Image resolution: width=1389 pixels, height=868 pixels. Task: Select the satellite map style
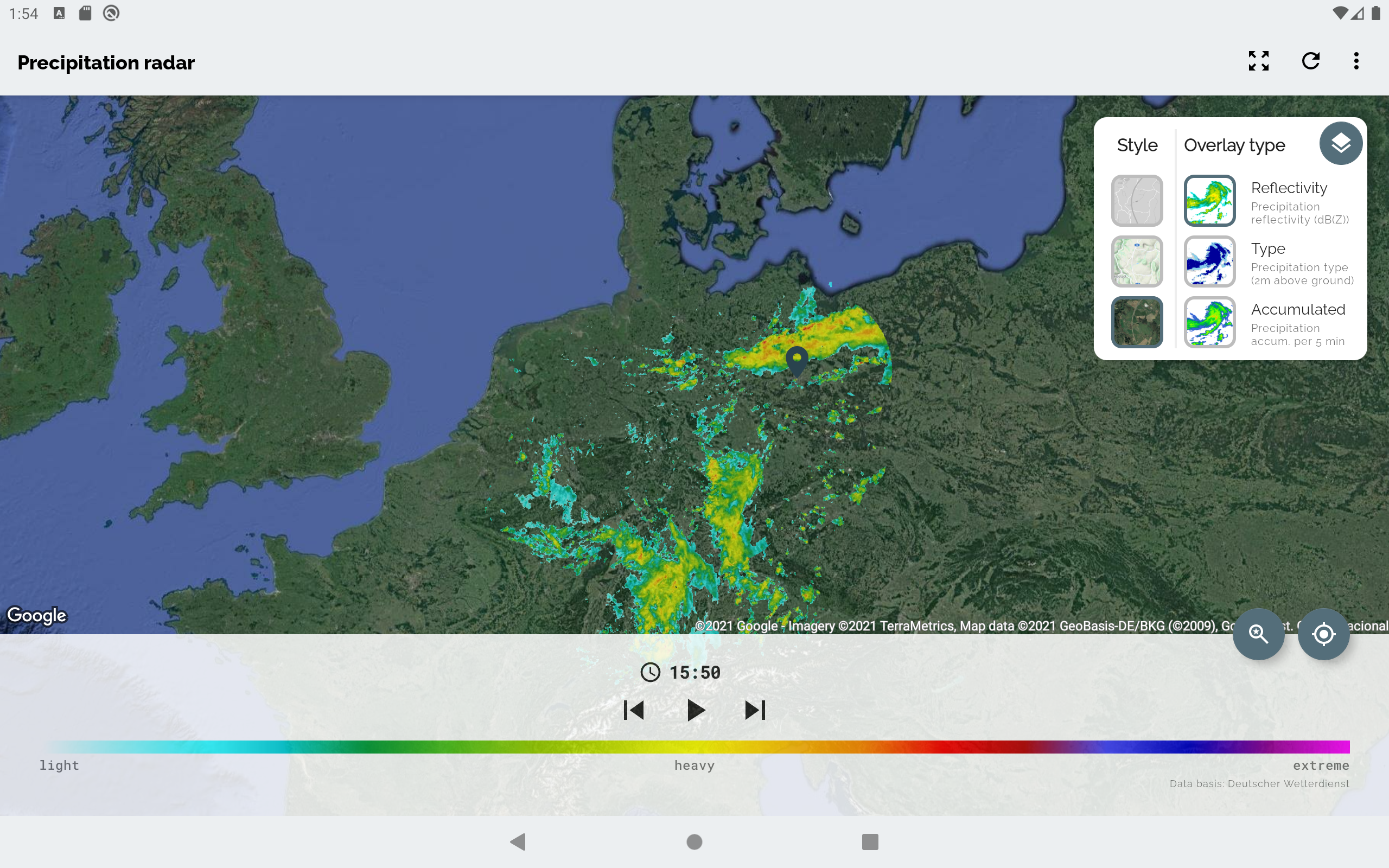(1137, 322)
